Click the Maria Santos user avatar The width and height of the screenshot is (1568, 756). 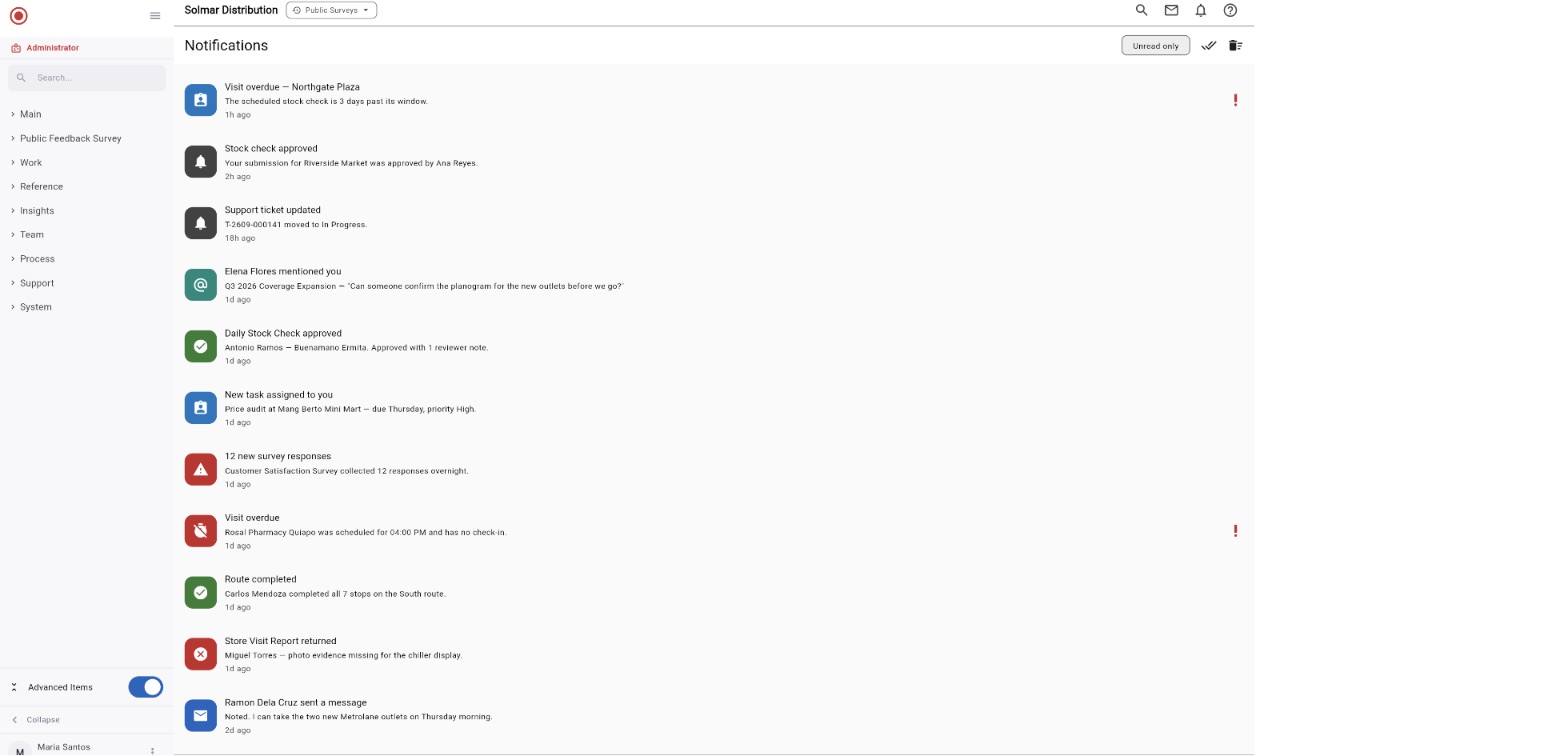pyautogui.click(x=20, y=750)
